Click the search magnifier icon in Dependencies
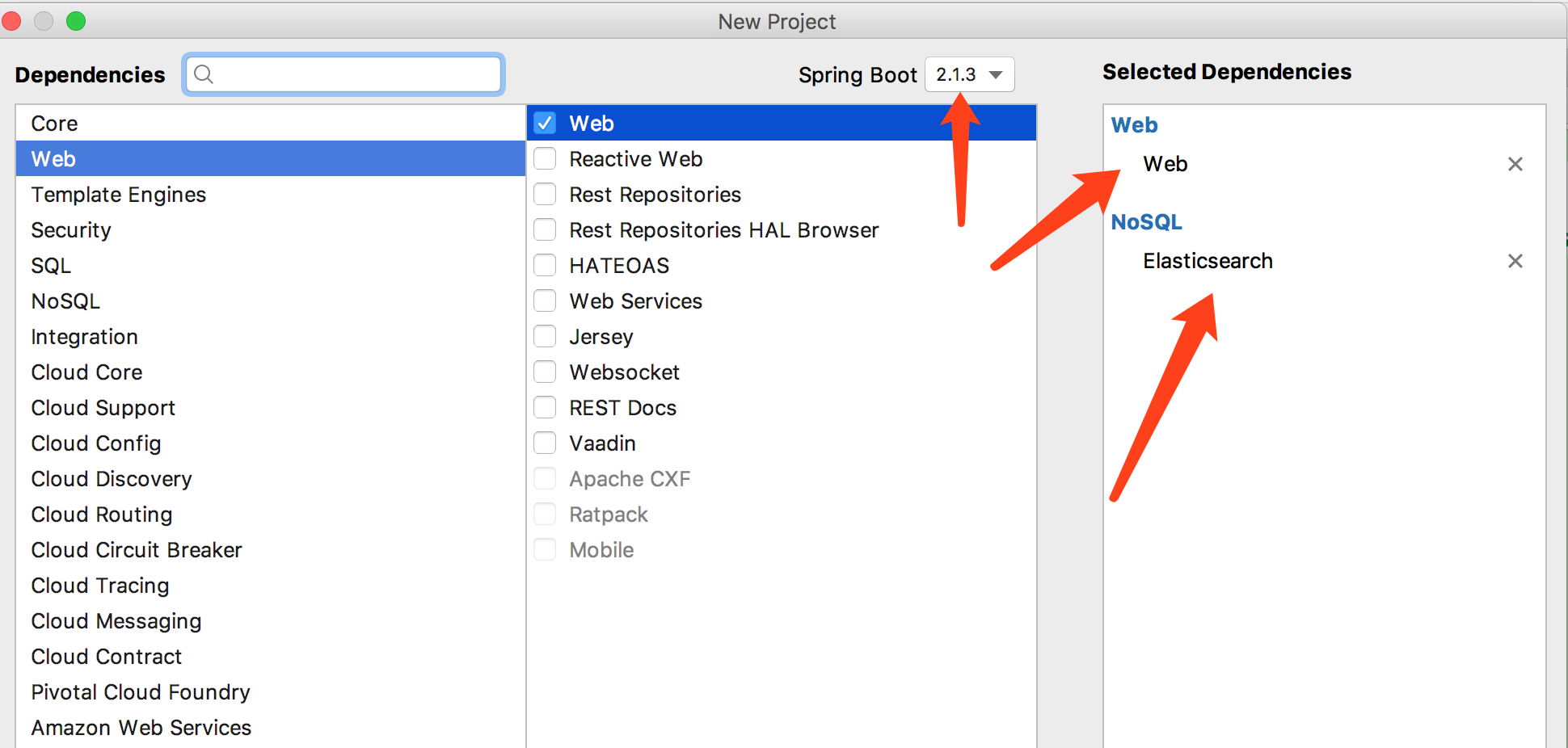 (204, 74)
